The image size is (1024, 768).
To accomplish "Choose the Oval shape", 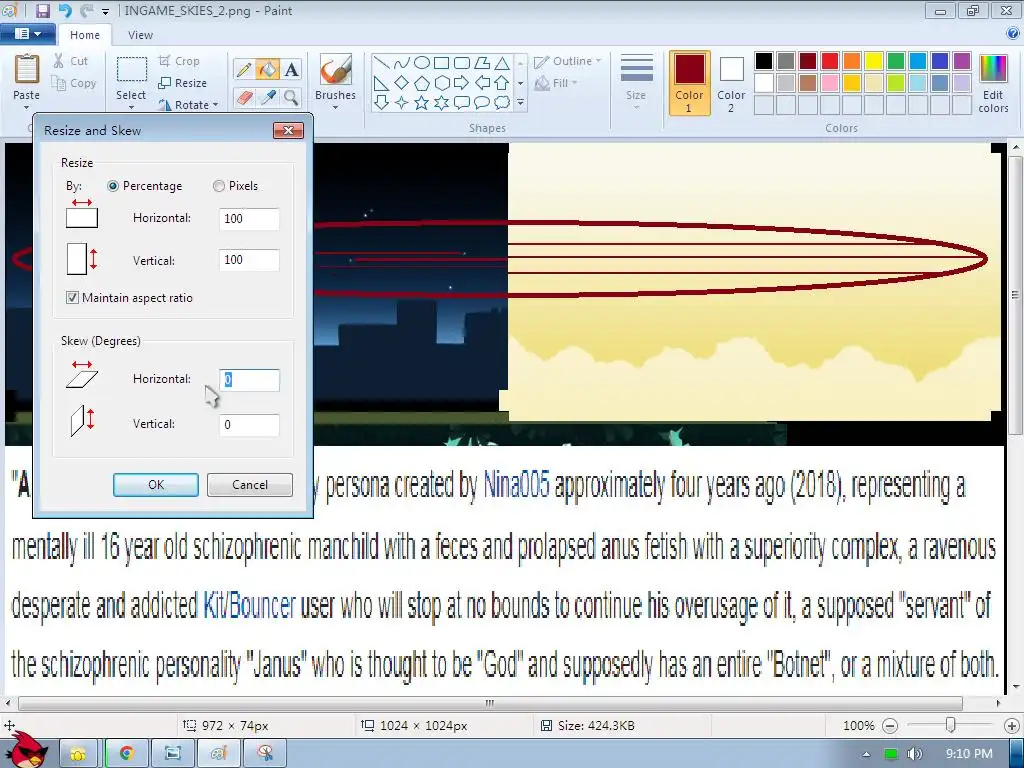I will [x=422, y=63].
